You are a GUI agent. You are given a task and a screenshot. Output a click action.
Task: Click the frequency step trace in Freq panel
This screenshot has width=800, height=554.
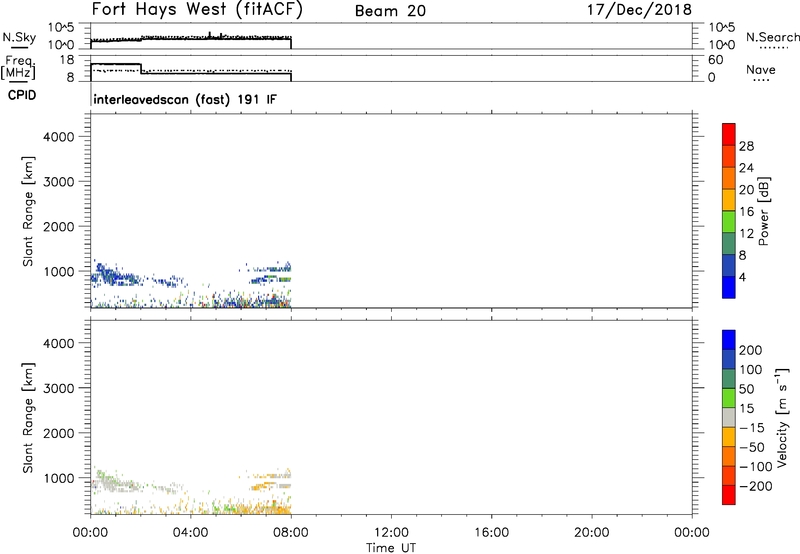[191, 71]
